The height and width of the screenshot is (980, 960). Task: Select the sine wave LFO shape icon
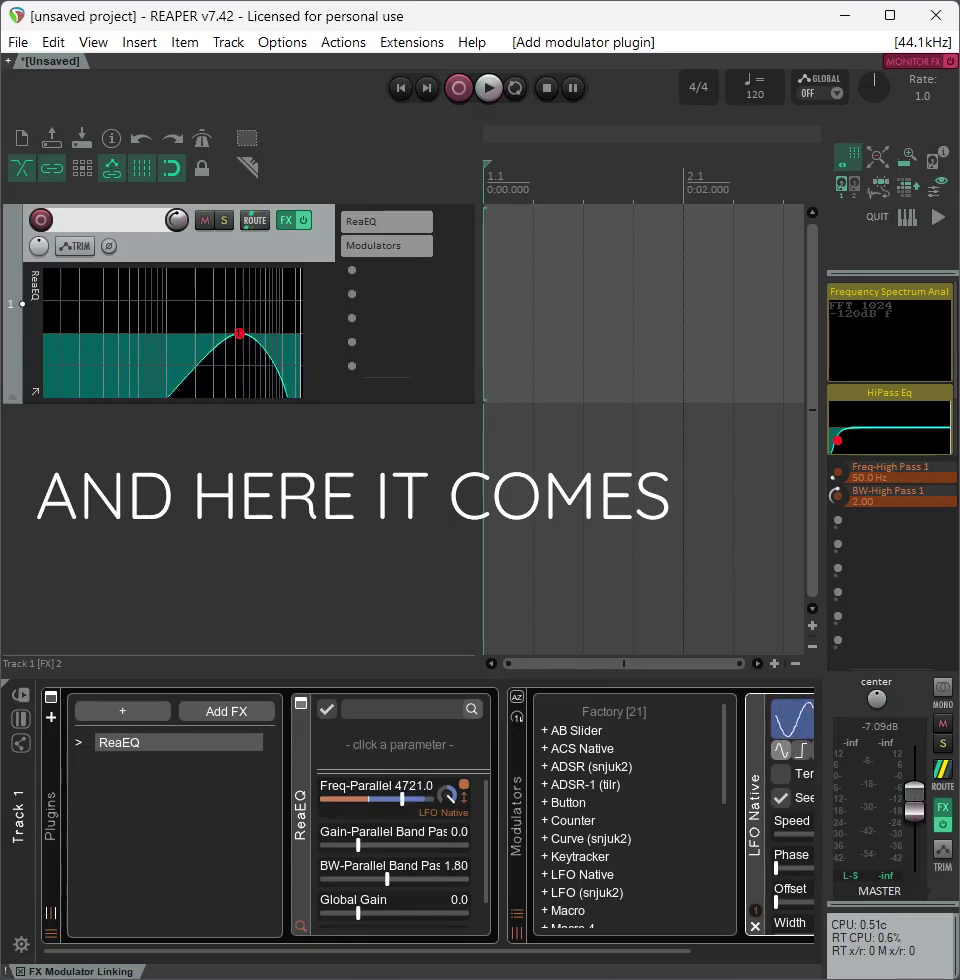click(x=781, y=750)
